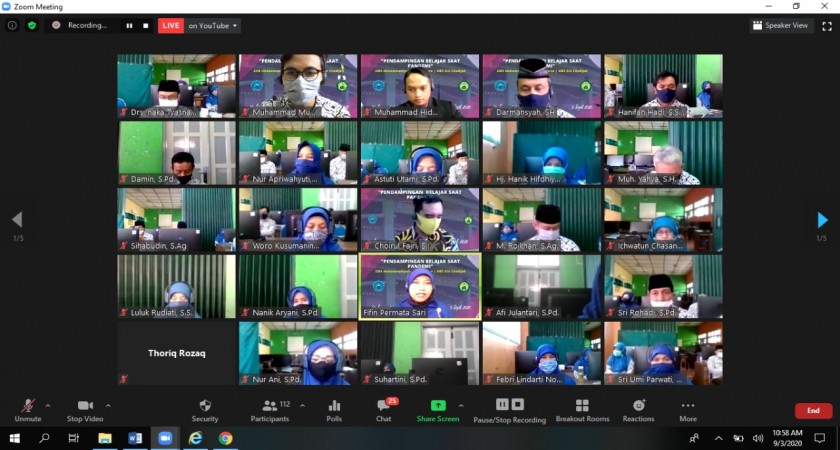Image resolution: width=840 pixels, height=450 pixels.
Task: Stop the video camera
Action: [87, 409]
